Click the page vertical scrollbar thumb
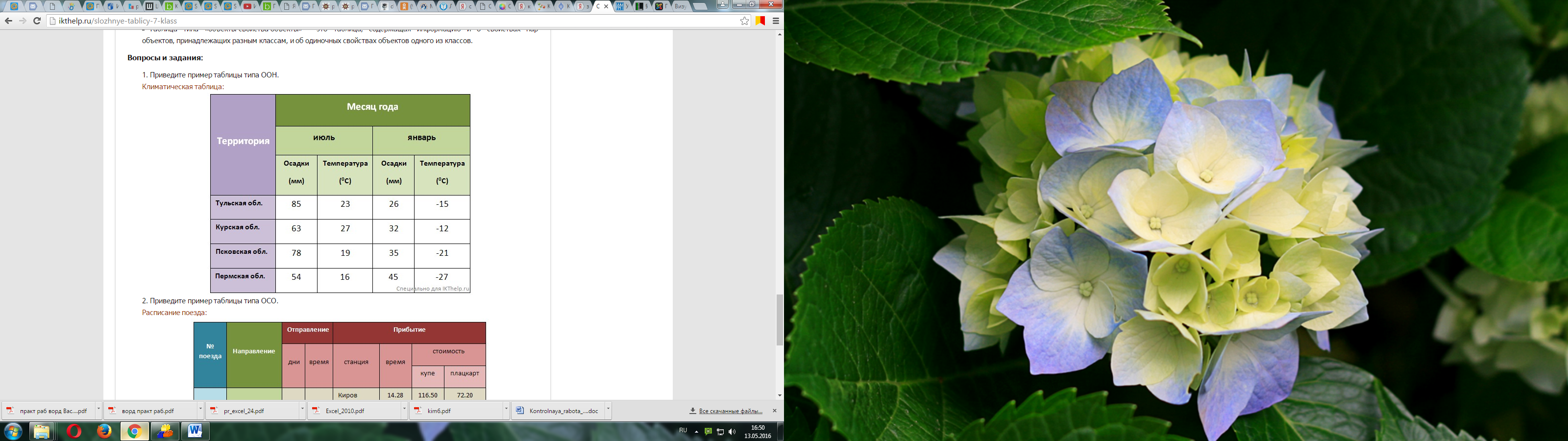 pyautogui.click(x=780, y=320)
